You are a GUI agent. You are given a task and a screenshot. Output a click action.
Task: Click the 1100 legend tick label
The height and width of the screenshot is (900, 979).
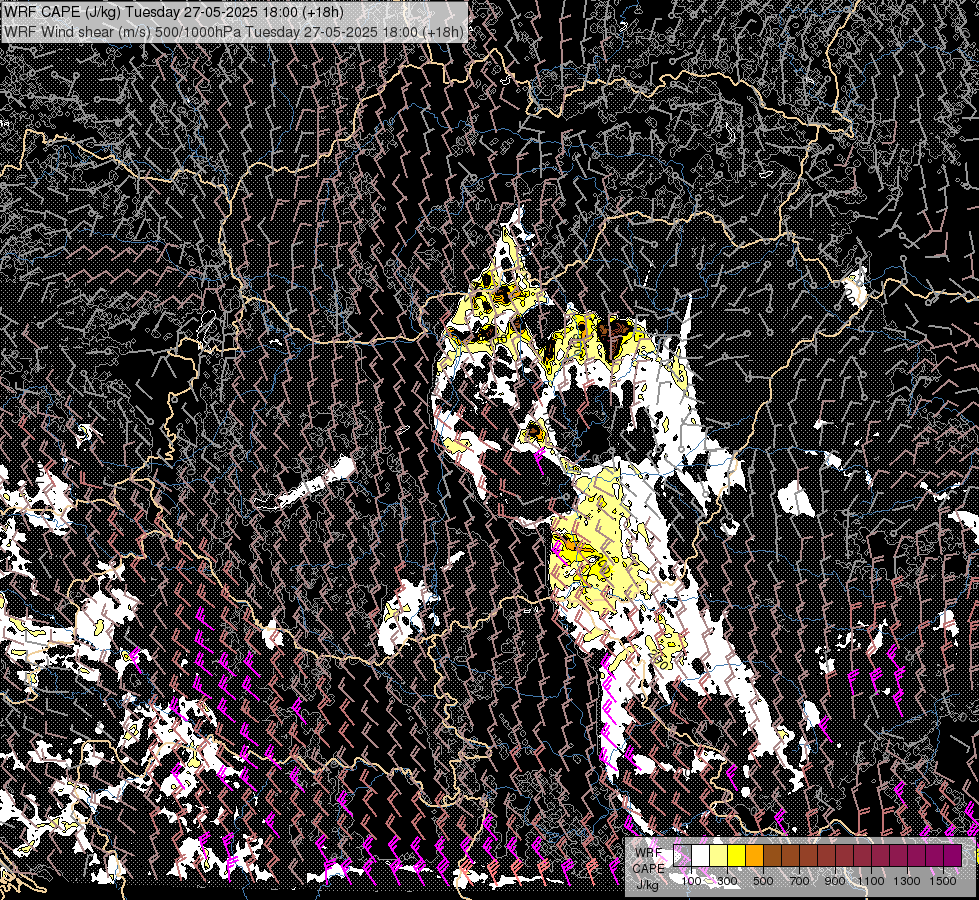pos(871,881)
